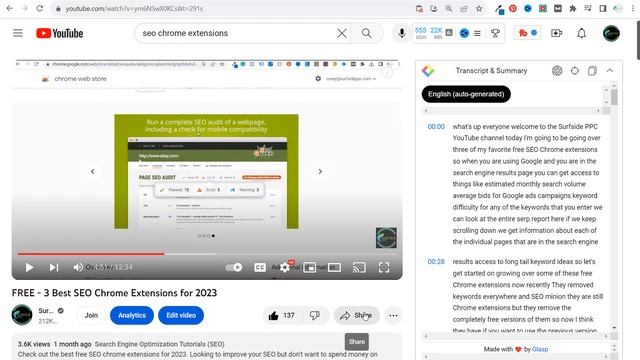The height and width of the screenshot is (360, 640).
Task: Click the trophy icon in toolbar
Action: (495, 33)
